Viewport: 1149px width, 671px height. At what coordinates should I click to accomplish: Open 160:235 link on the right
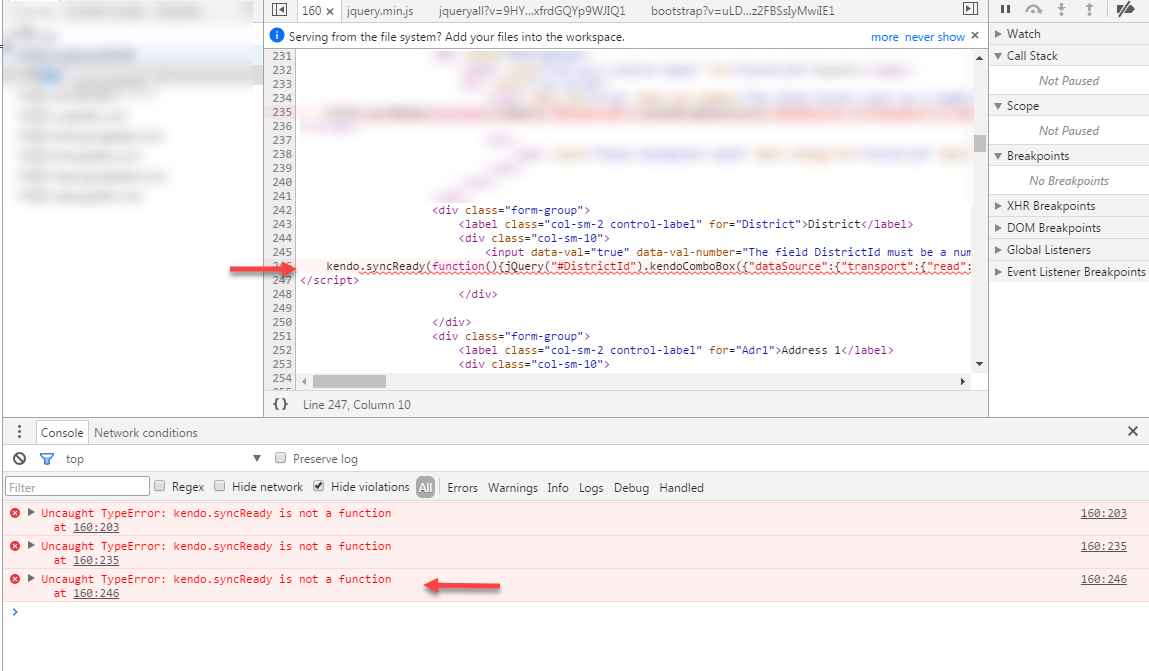point(1104,546)
